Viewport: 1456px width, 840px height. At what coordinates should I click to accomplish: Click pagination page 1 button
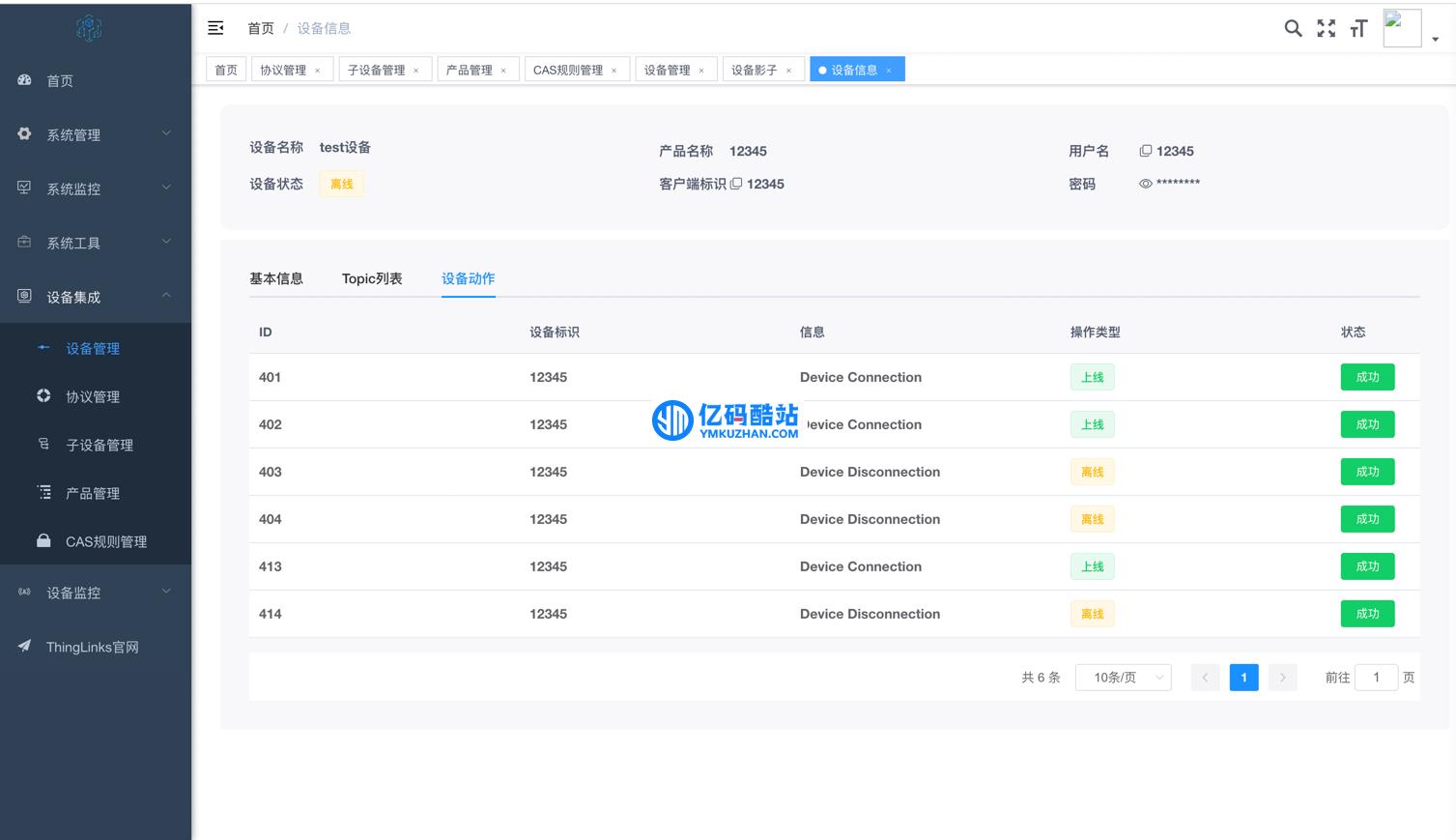(x=1244, y=678)
